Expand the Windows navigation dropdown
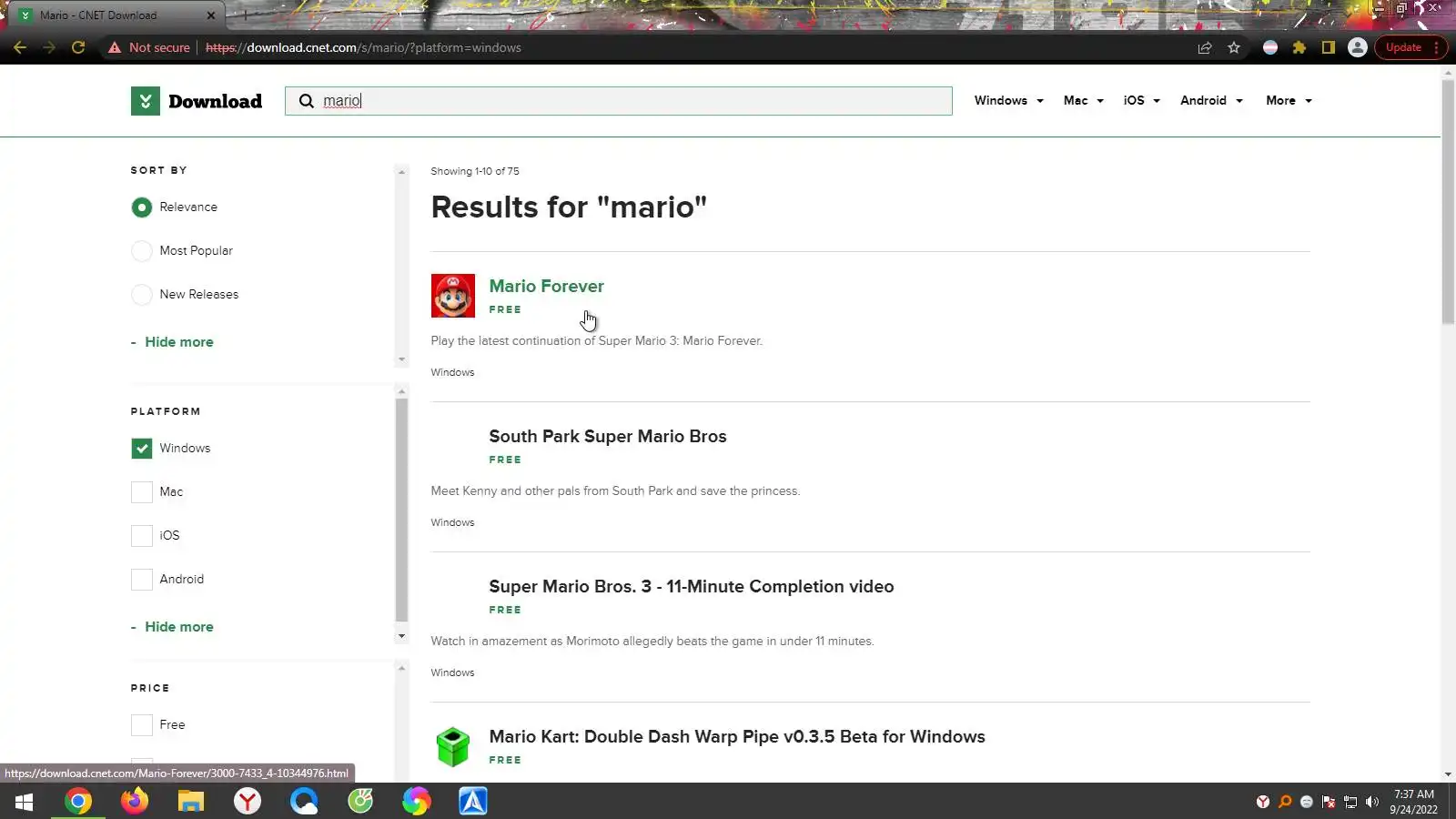 (x=1009, y=101)
